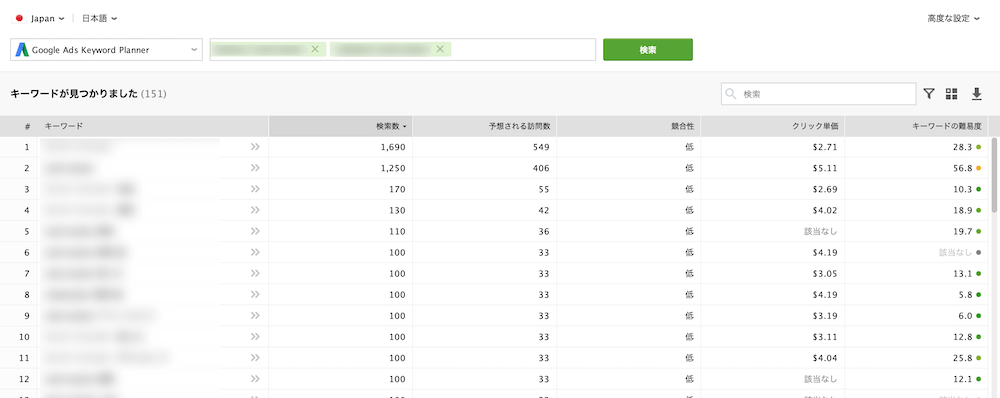Screen dimensions: 1000x398
Task: Download keyword results via download icon
Action: click(x=976, y=94)
